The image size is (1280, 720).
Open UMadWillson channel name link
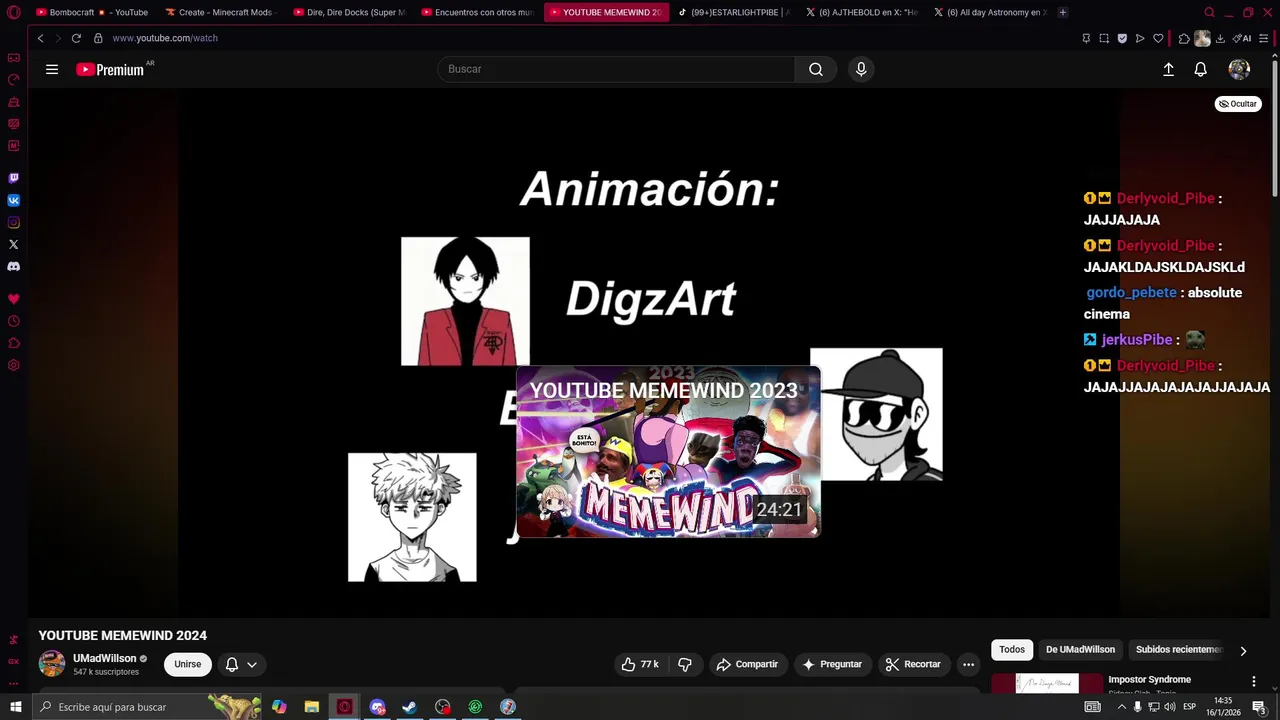(105, 659)
